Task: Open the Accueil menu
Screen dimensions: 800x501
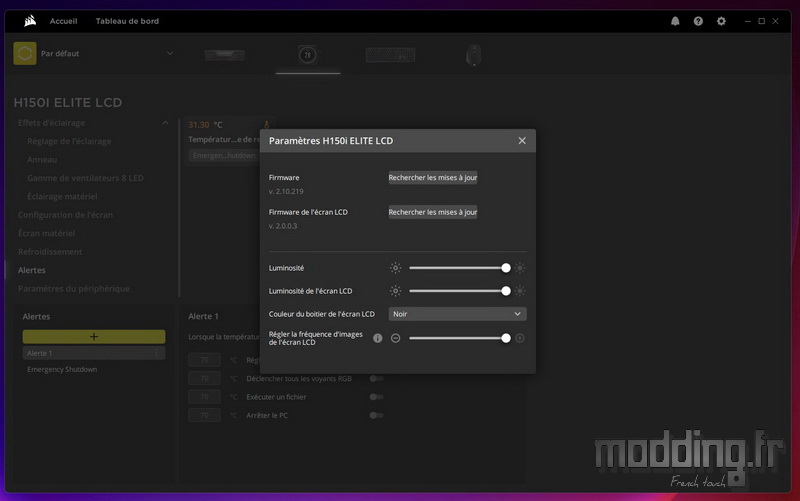Action: pos(63,21)
